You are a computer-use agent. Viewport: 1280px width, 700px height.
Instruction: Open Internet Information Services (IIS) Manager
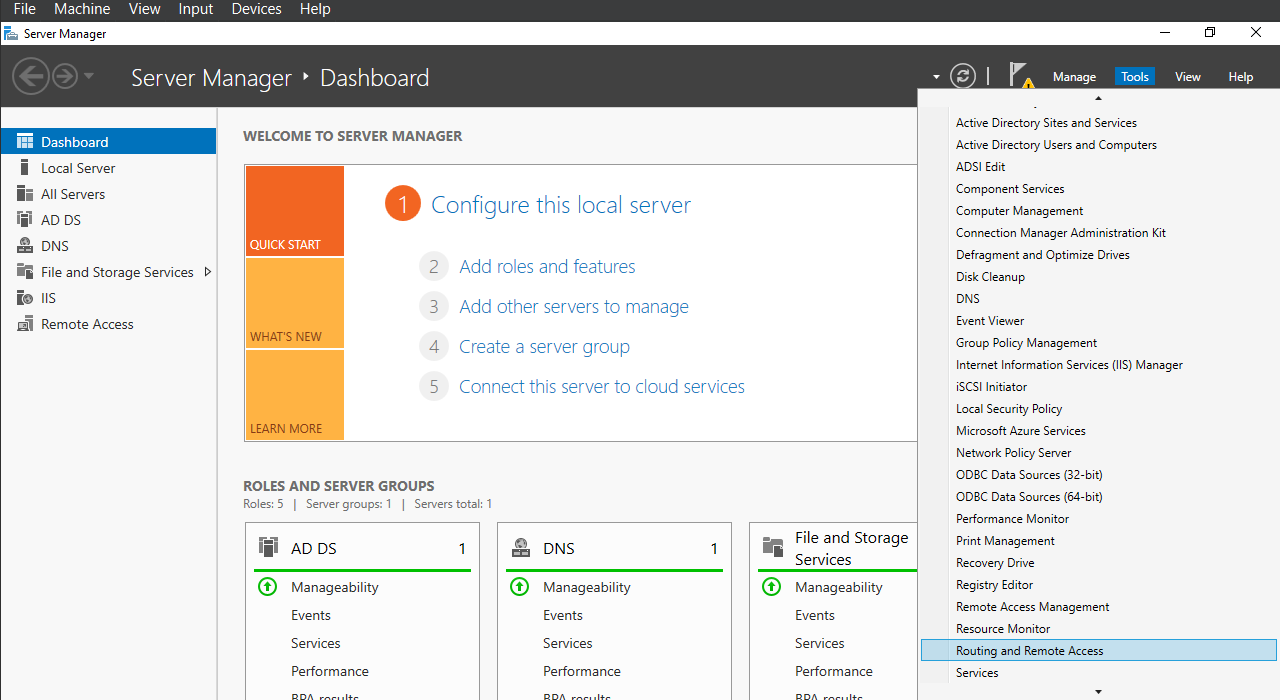1098,365
